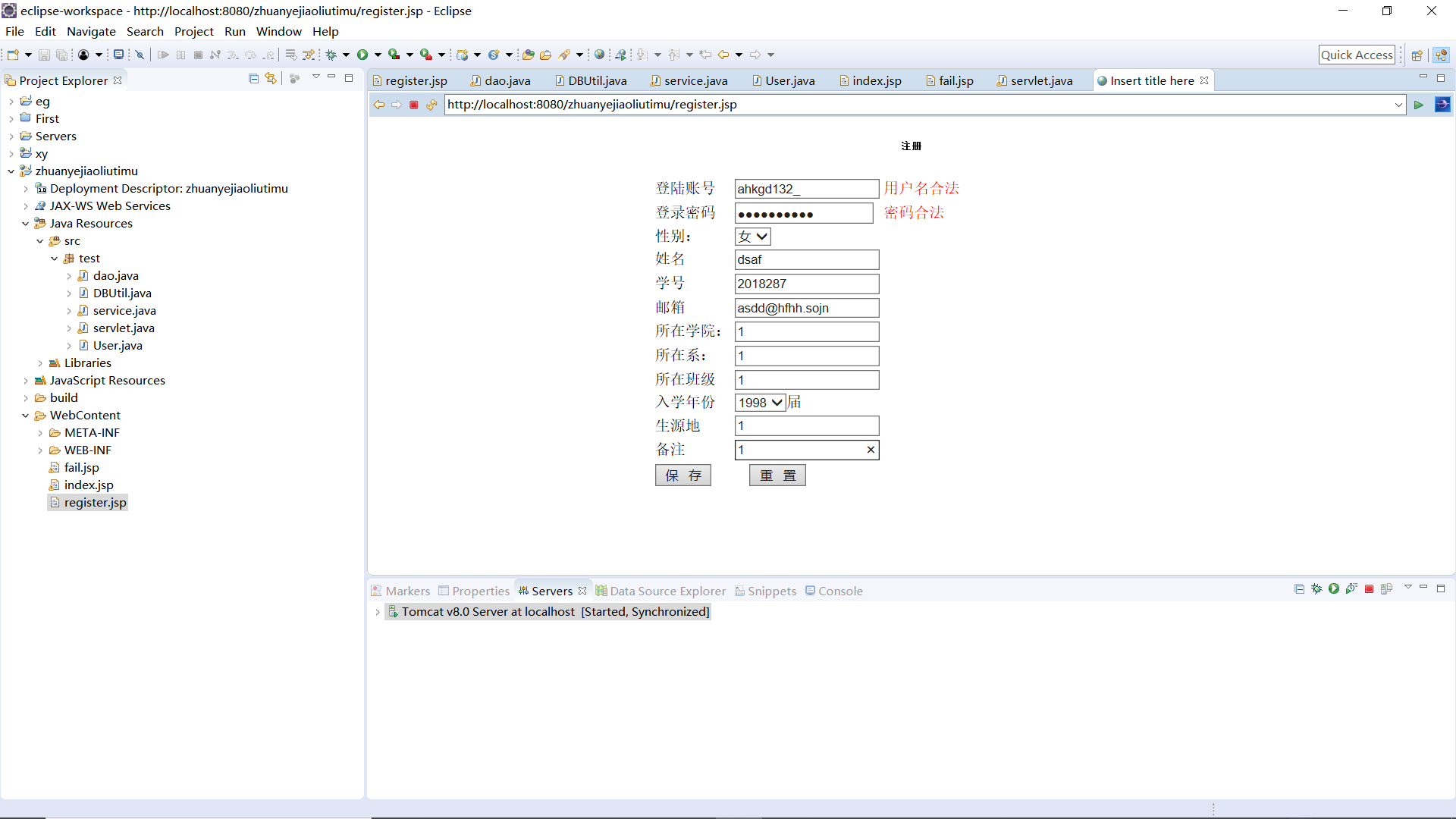Click the Open Type folder icon
Screen dimensions: 1456x819
point(529,55)
